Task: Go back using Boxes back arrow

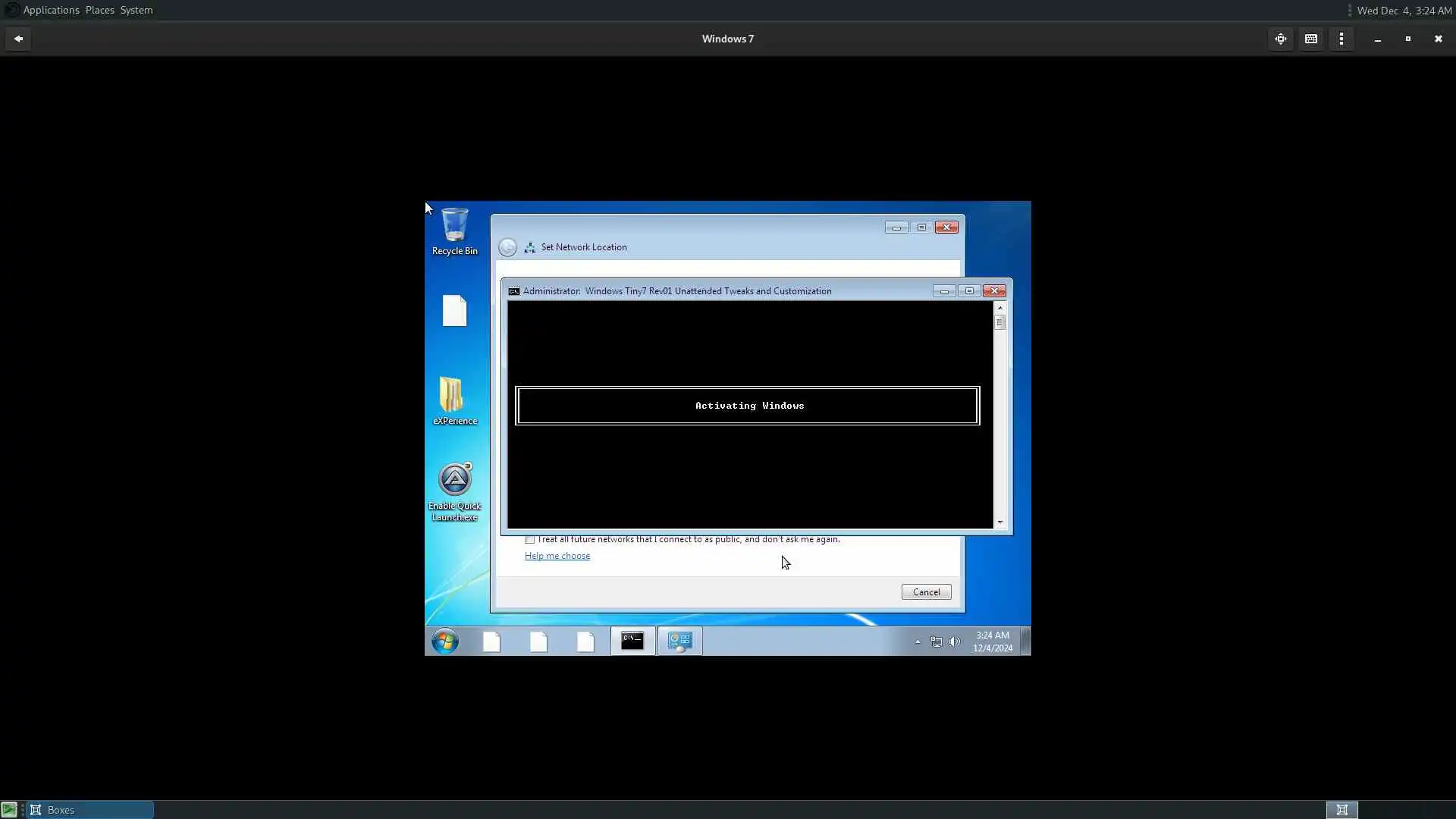Action: pyautogui.click(x=18, y=39)
